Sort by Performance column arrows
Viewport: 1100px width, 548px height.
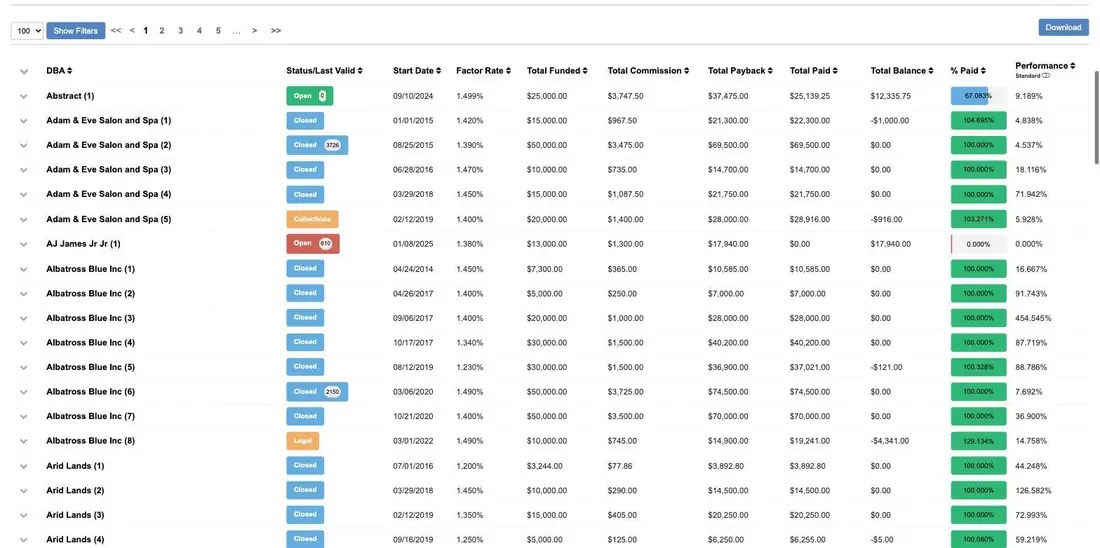(x=1073, y=66)
